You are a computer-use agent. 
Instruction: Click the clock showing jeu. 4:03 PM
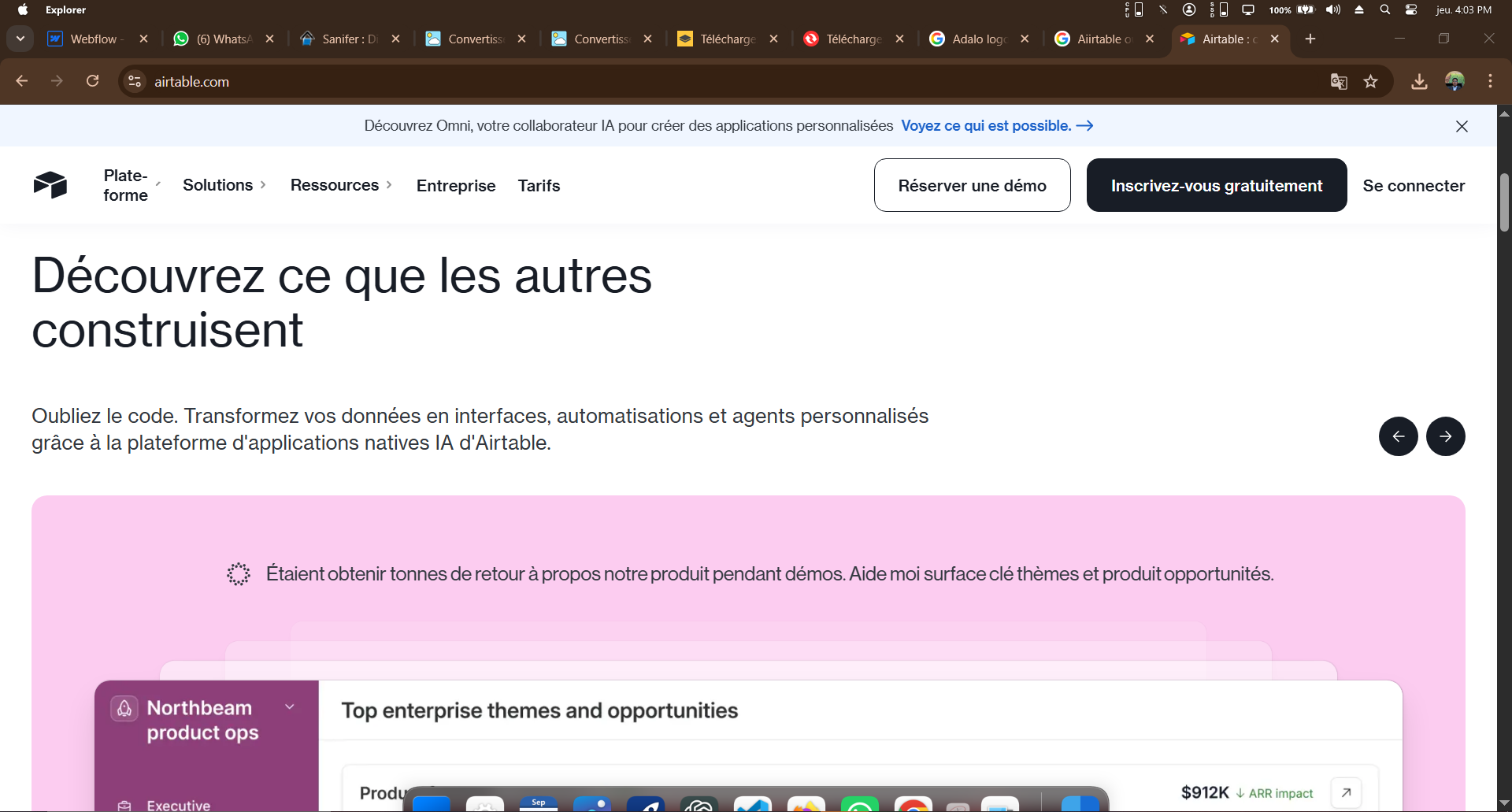[x=1463, y=9]
